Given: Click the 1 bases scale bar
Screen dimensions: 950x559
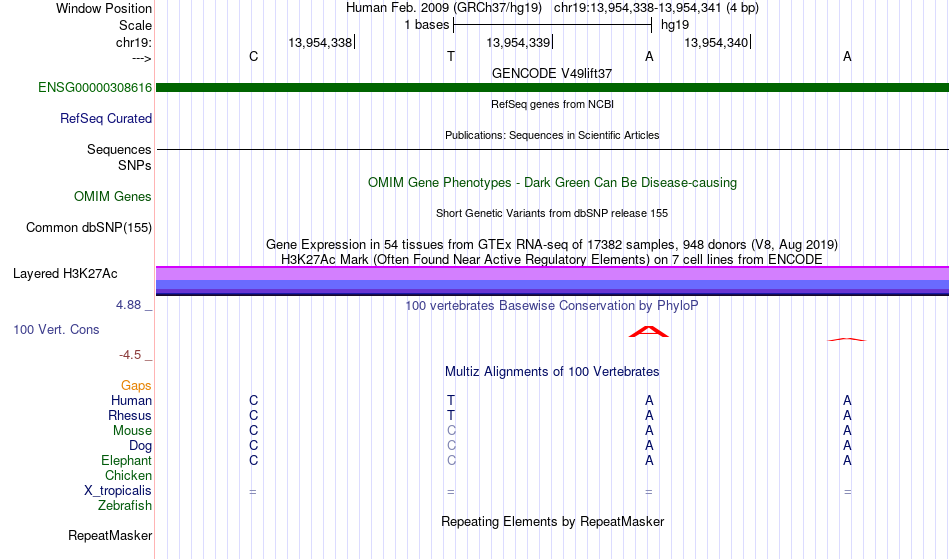Looking at the screenshot, I should [x=553, y=25].
